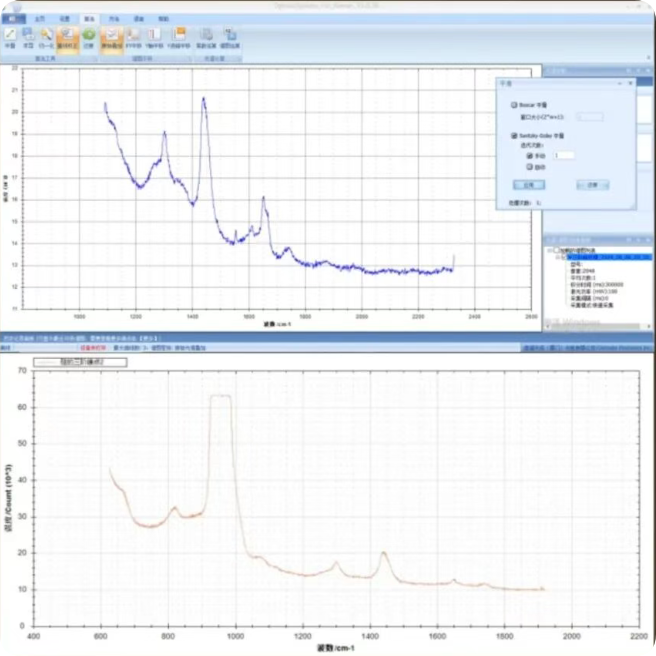656x656 pixels.
Task: Click the 激光功率 (mW):100 tree row
Action: click(x=594, y=291)
